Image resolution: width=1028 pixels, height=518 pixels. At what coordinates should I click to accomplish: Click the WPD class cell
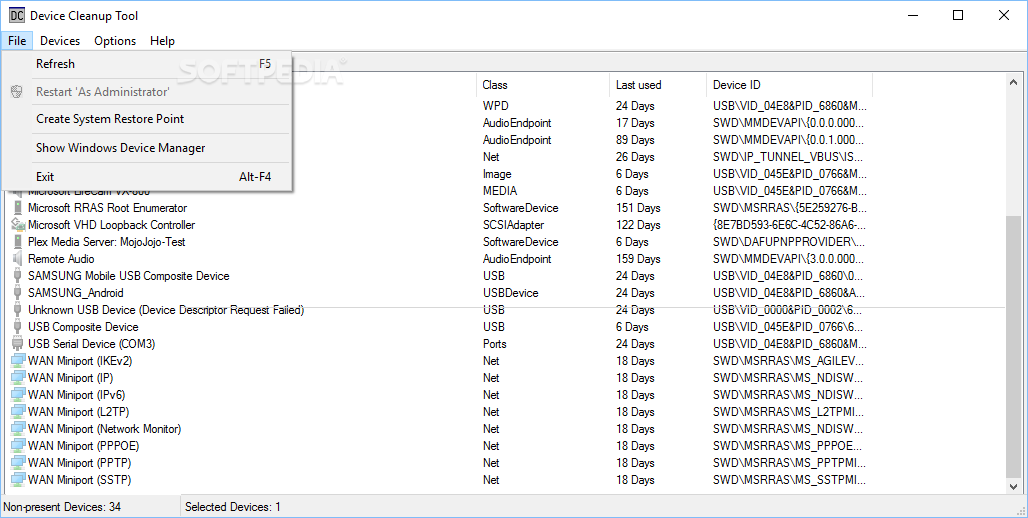496,106
